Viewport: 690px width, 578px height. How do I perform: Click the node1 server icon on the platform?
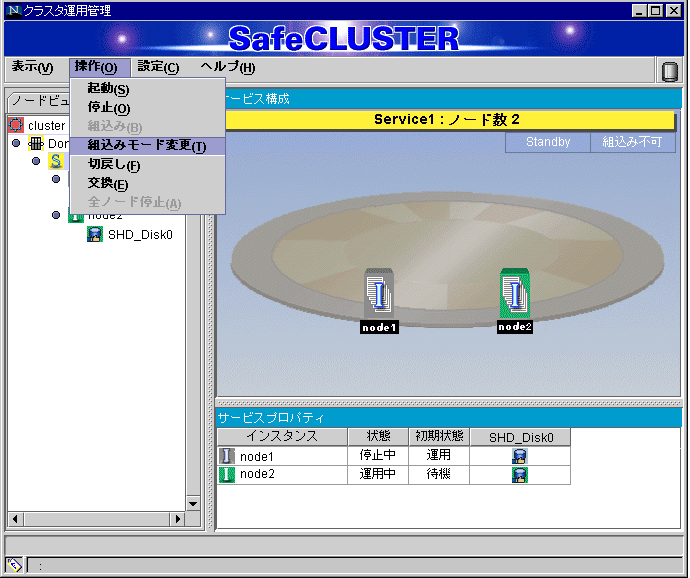pos(379,293)
